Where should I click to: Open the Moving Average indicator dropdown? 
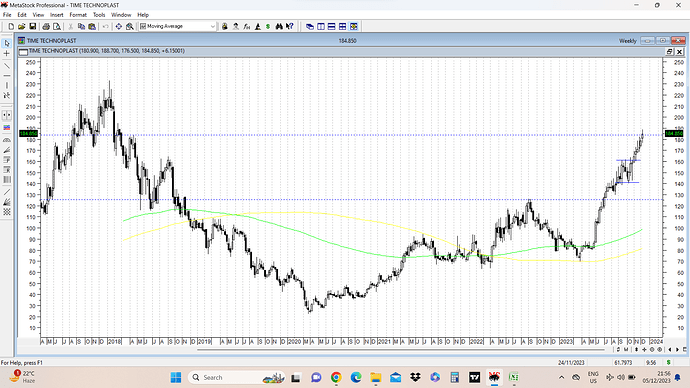(x=178, y=26)
